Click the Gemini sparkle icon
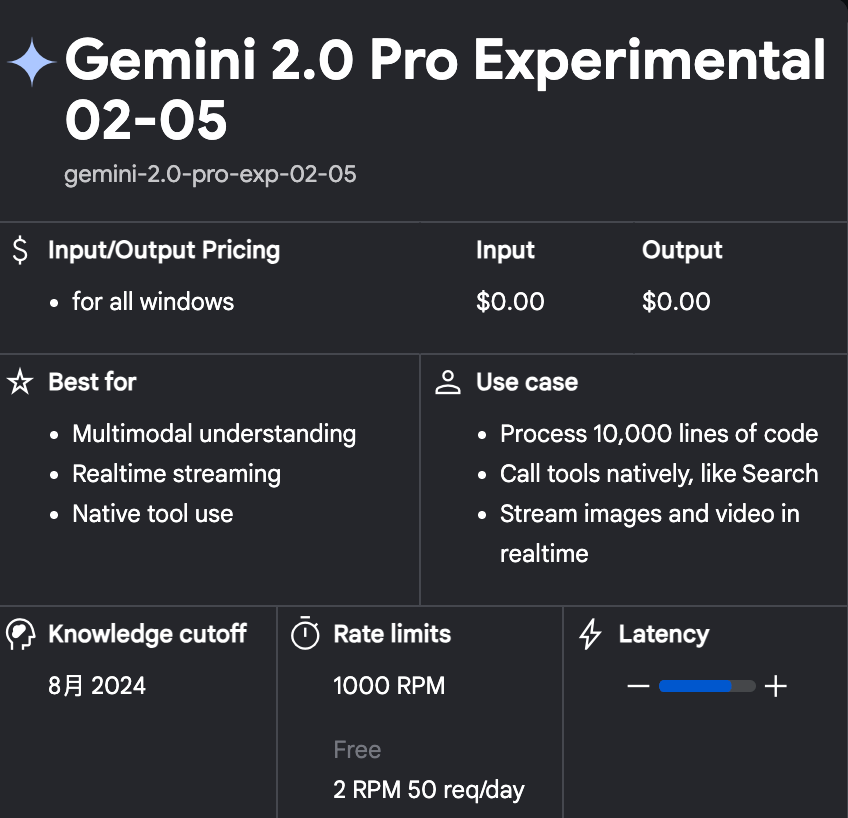The height and width of the screenshot is (818, 848). click(x=31, y=62)
